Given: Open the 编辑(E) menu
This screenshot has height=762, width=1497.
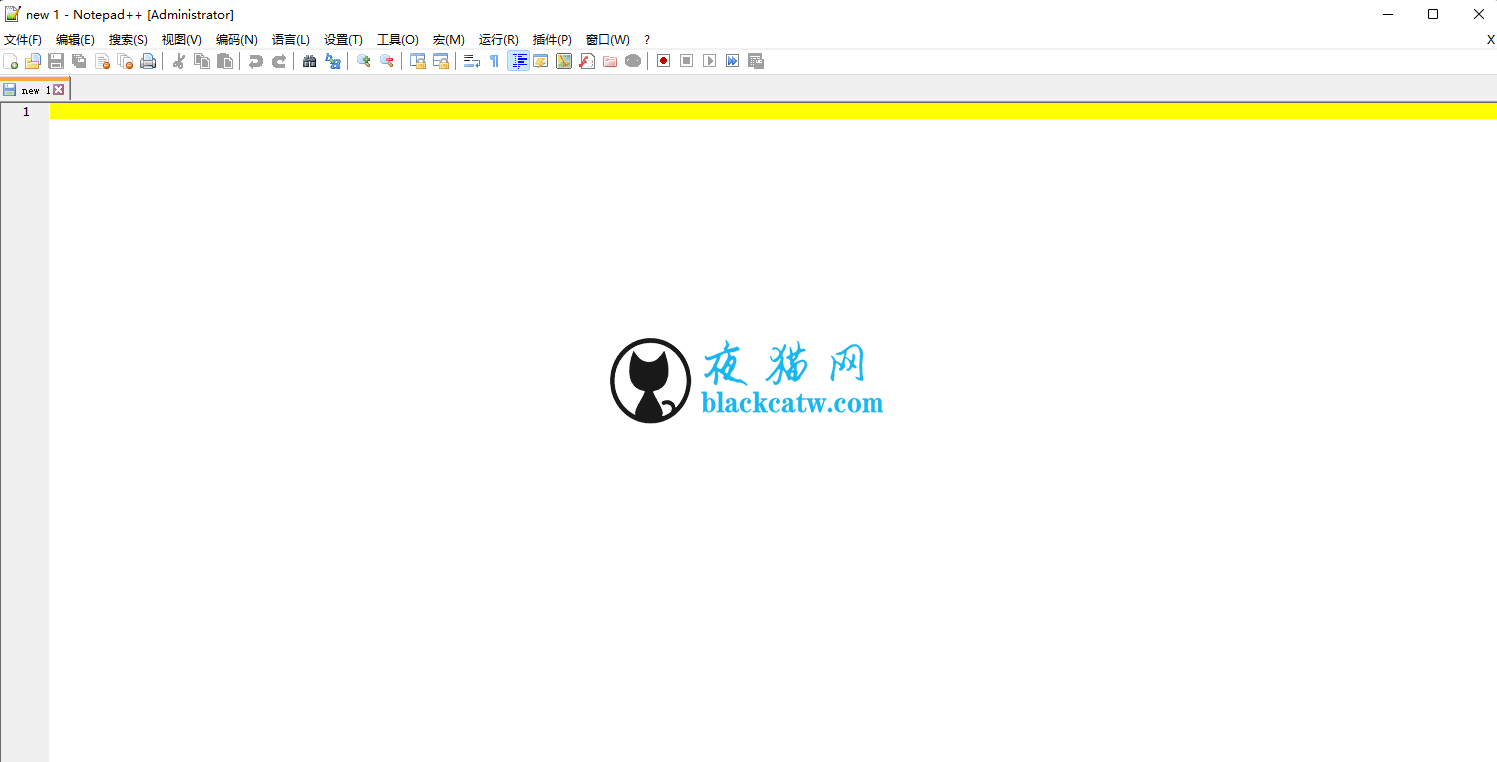Looking at the screenshot, I should point(75,40).
